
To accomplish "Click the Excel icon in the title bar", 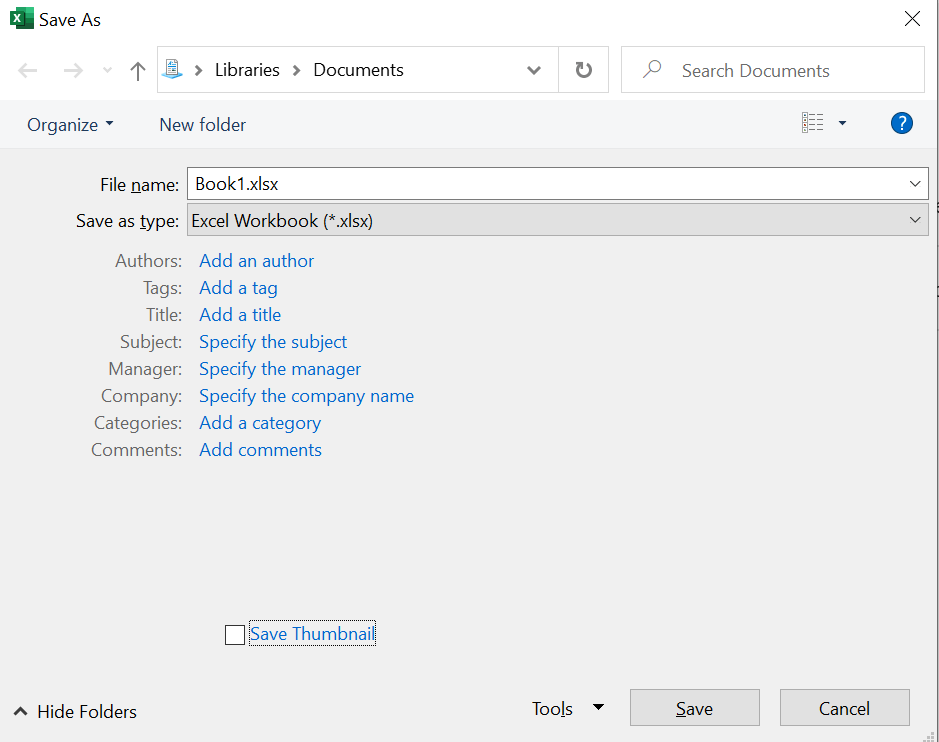I will click(x=19, y=18).
